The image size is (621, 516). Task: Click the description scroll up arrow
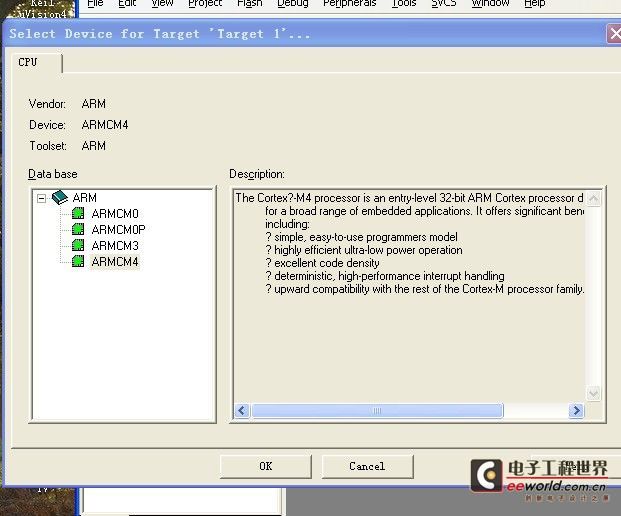593,198
